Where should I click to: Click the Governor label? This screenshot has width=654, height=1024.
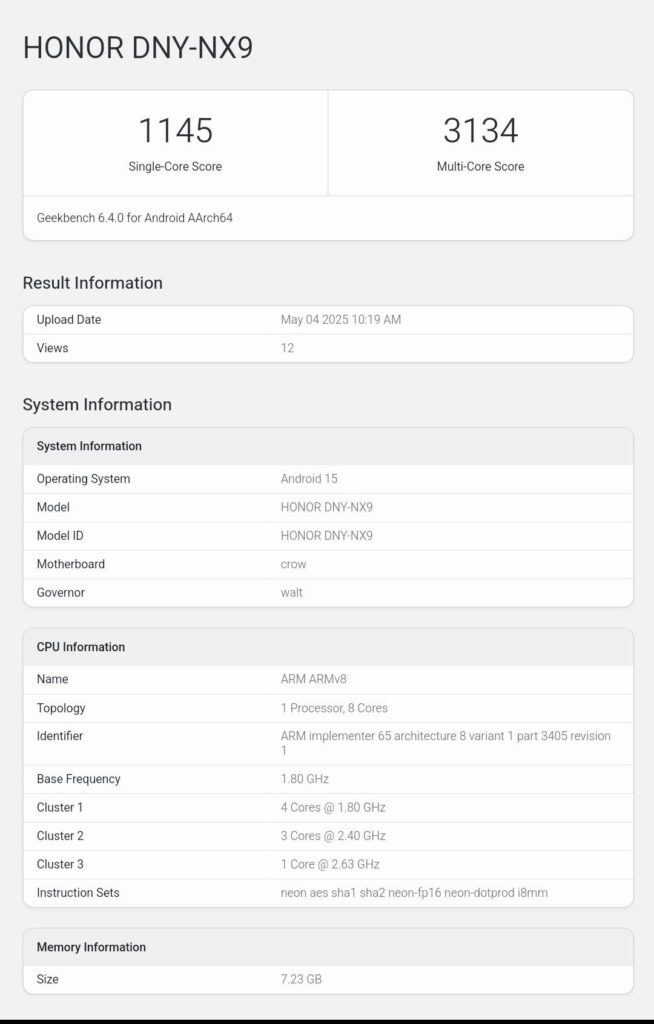tap(61, 593)
